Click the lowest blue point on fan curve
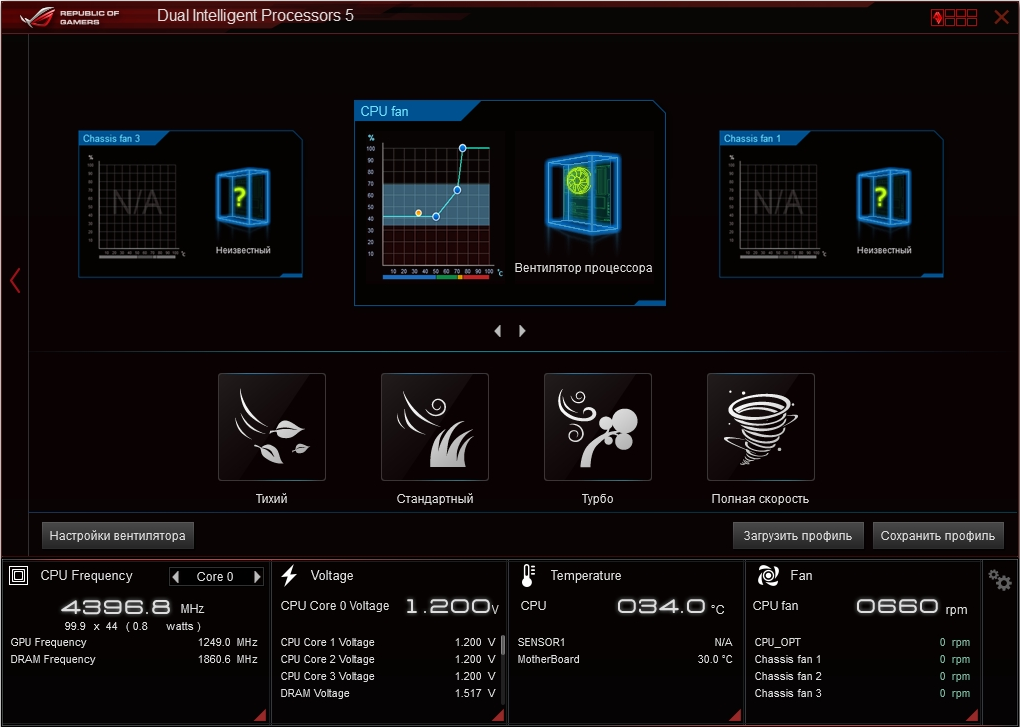The image size is (1020, 727). [436, 217]
